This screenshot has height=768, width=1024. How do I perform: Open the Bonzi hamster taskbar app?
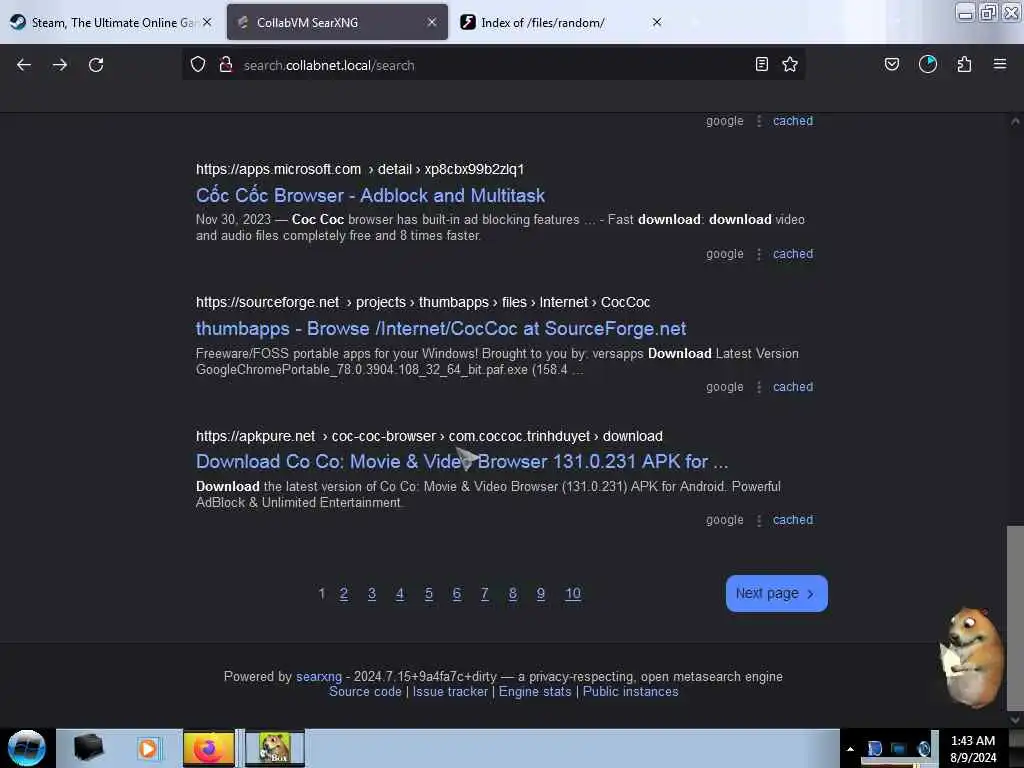point(274,748)
